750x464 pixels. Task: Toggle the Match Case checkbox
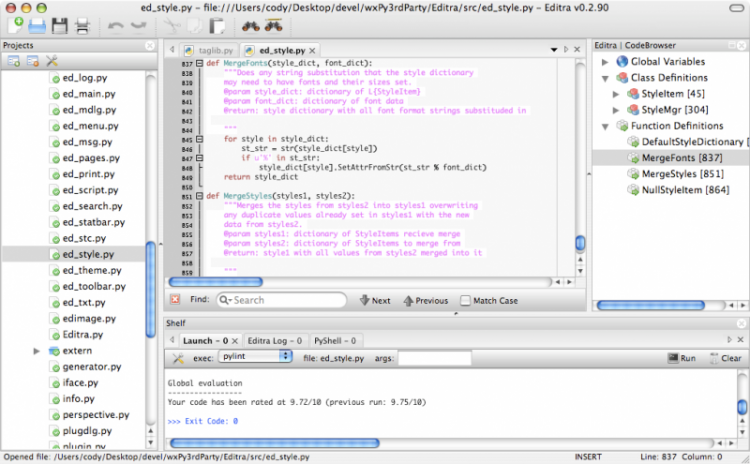click(465, 300)
